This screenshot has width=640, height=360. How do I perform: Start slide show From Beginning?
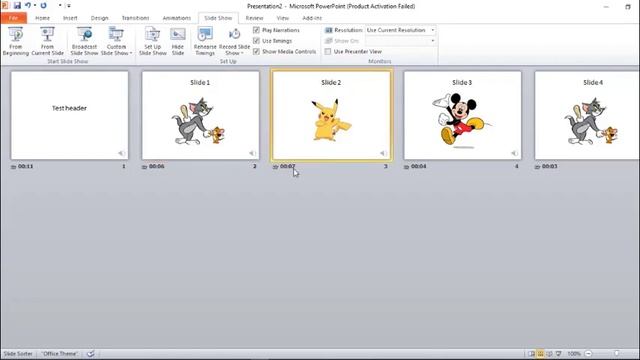pyautogui.click(x=16, y=41)
